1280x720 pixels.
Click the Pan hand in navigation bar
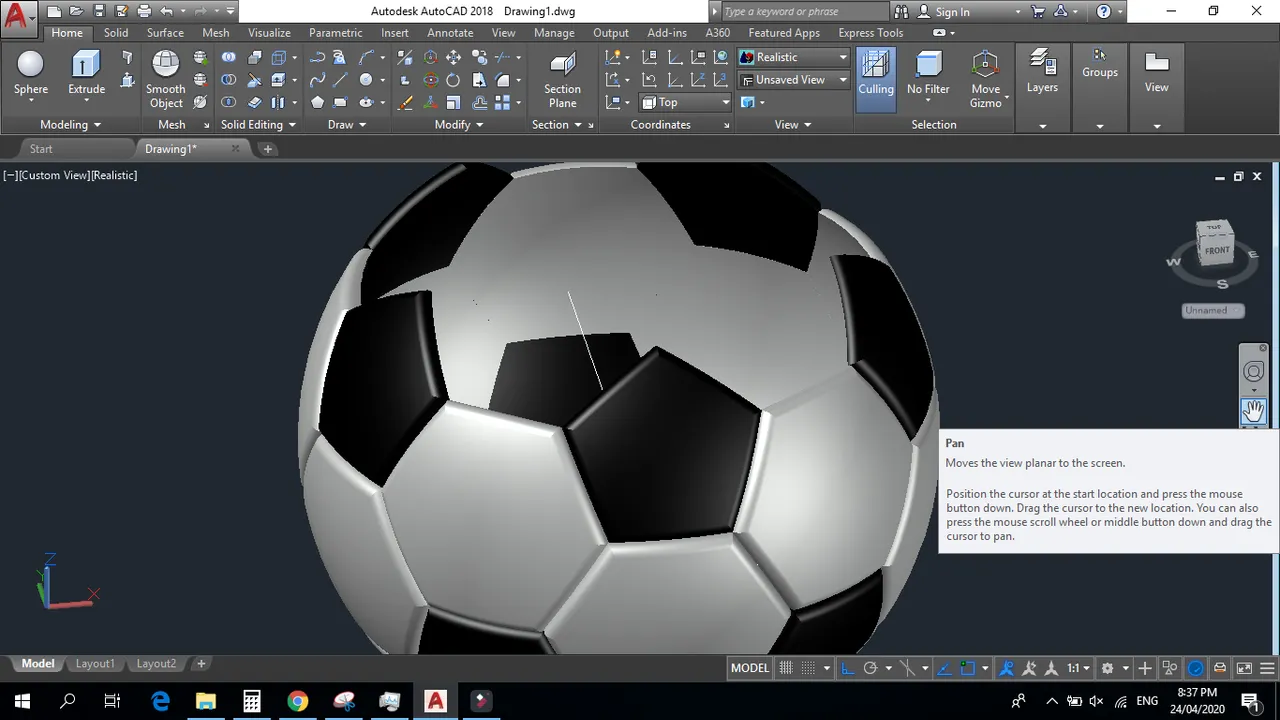click(1253, 410)
